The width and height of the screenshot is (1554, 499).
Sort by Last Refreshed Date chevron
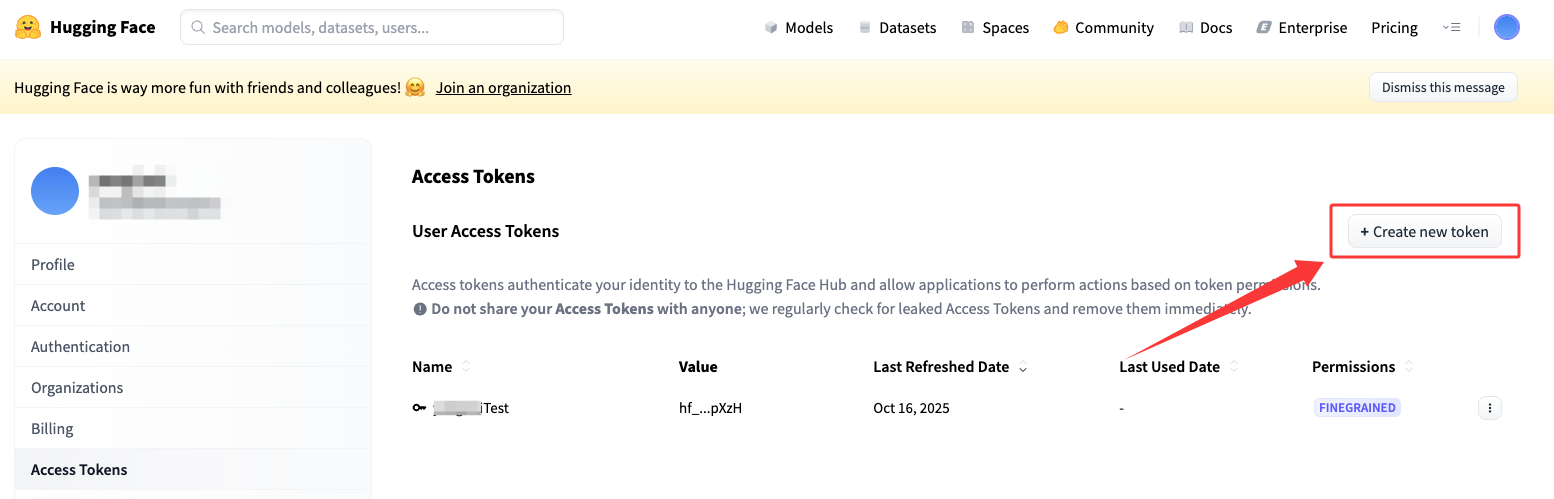pos(1022,368)
